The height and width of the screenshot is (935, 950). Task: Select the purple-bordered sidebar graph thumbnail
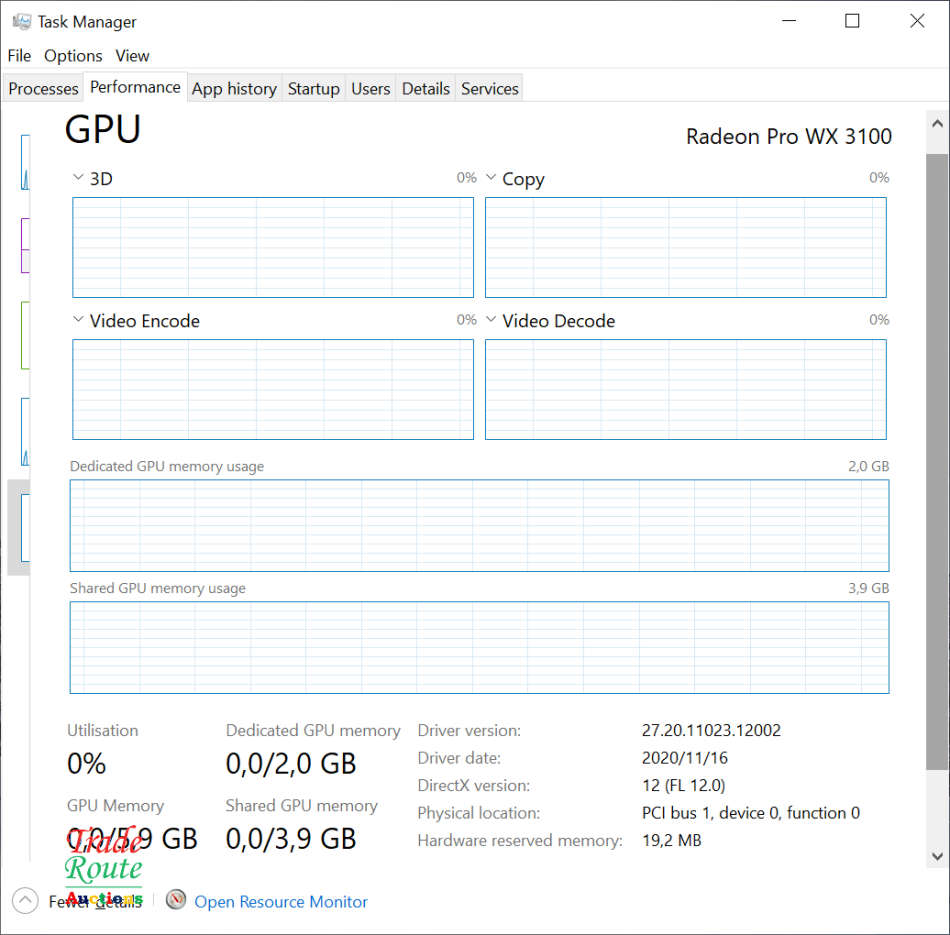(25, 245)
